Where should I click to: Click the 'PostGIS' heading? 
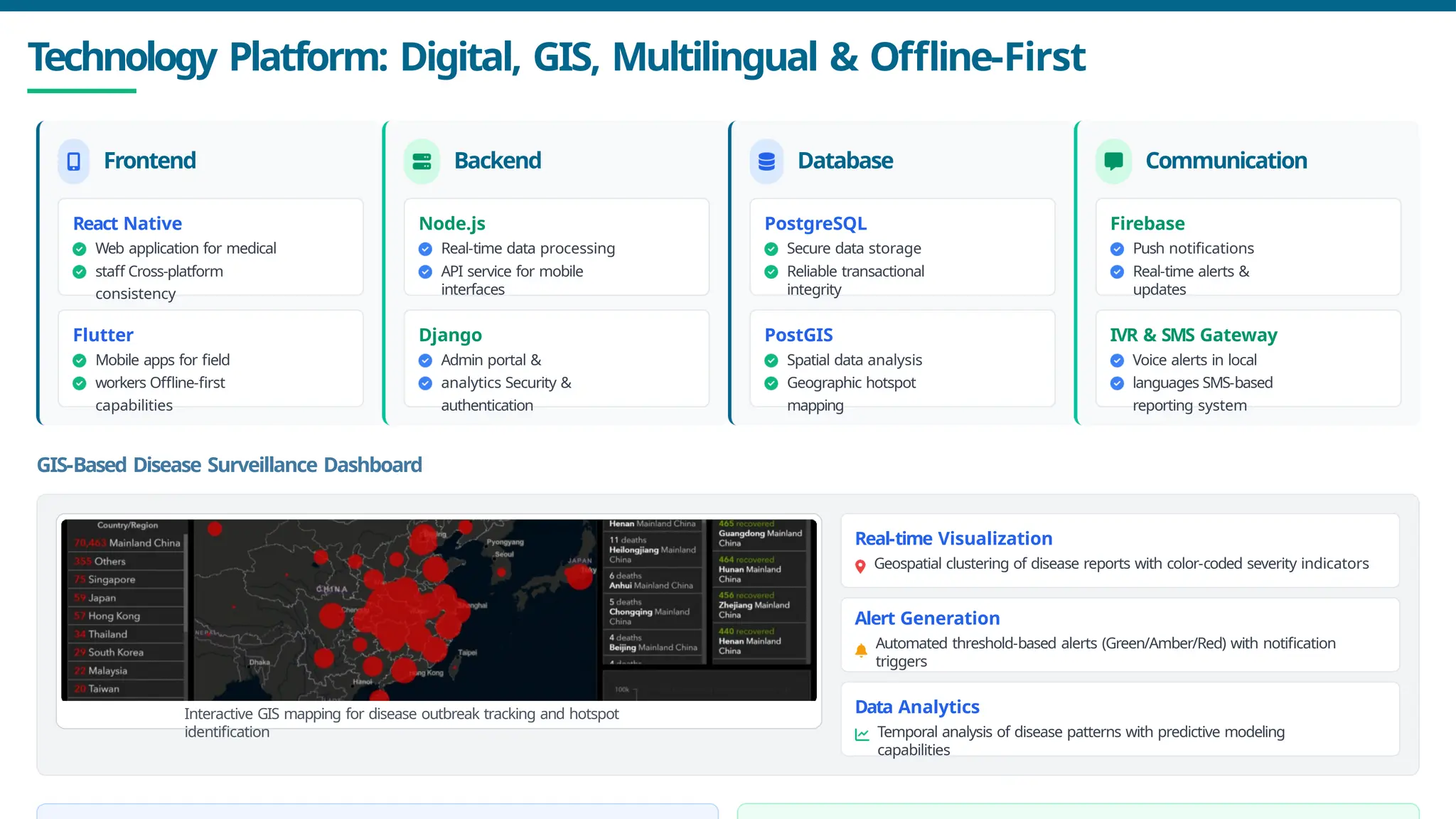(x=798, y=335)
